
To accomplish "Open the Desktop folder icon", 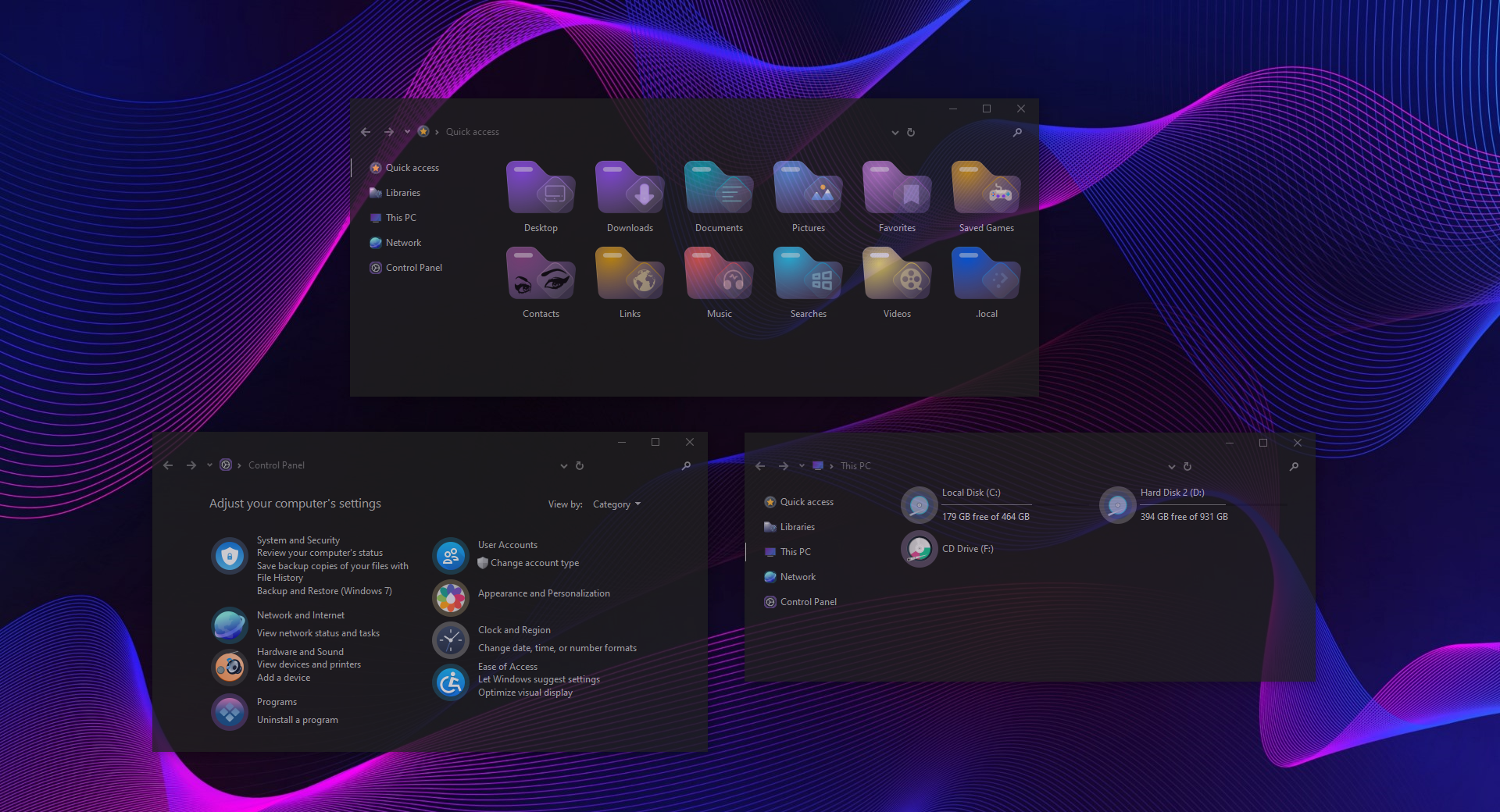I will (541, 188).
